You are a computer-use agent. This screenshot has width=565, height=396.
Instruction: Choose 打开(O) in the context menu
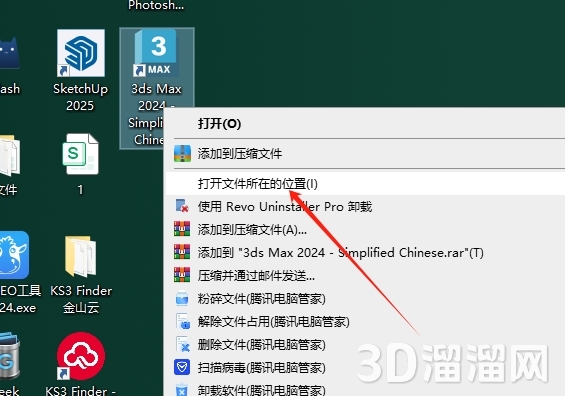(364, 124)
